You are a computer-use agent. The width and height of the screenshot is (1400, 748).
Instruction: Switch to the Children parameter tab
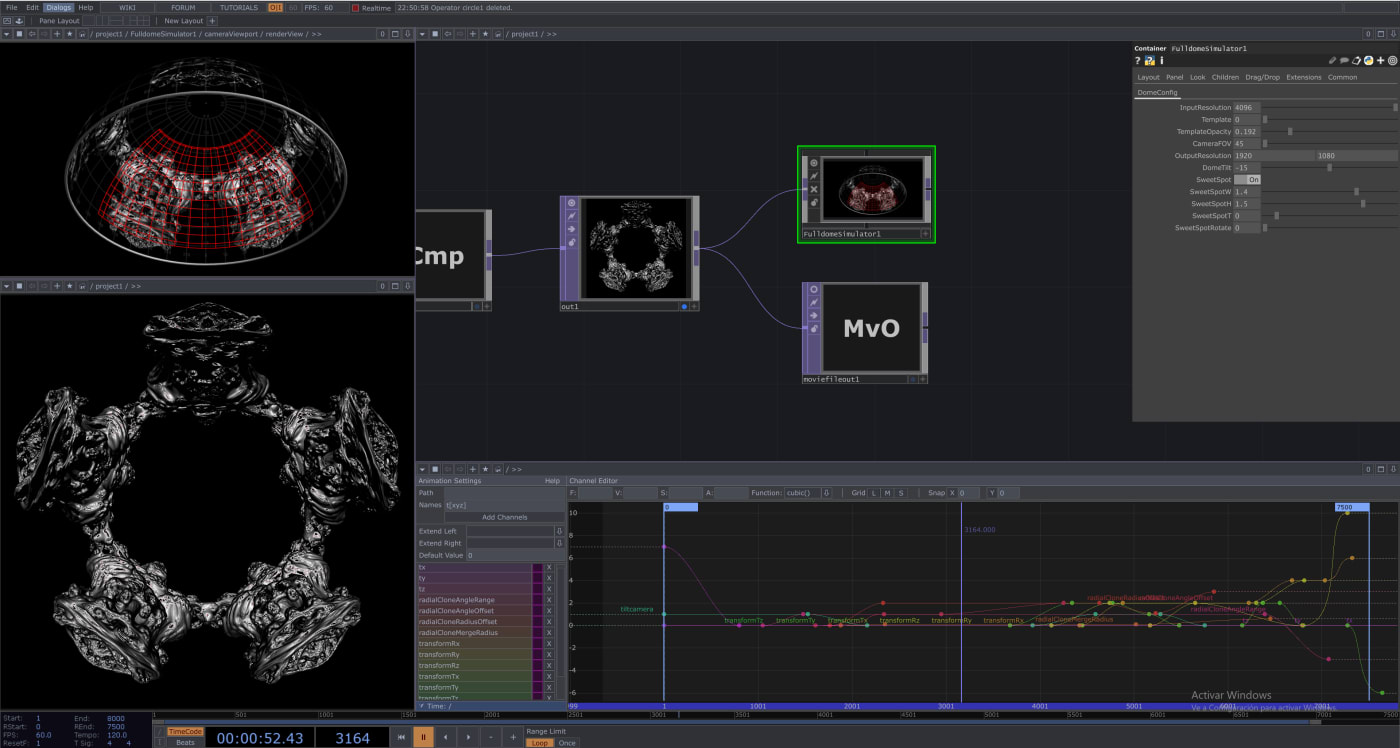tap(1225, 77)
